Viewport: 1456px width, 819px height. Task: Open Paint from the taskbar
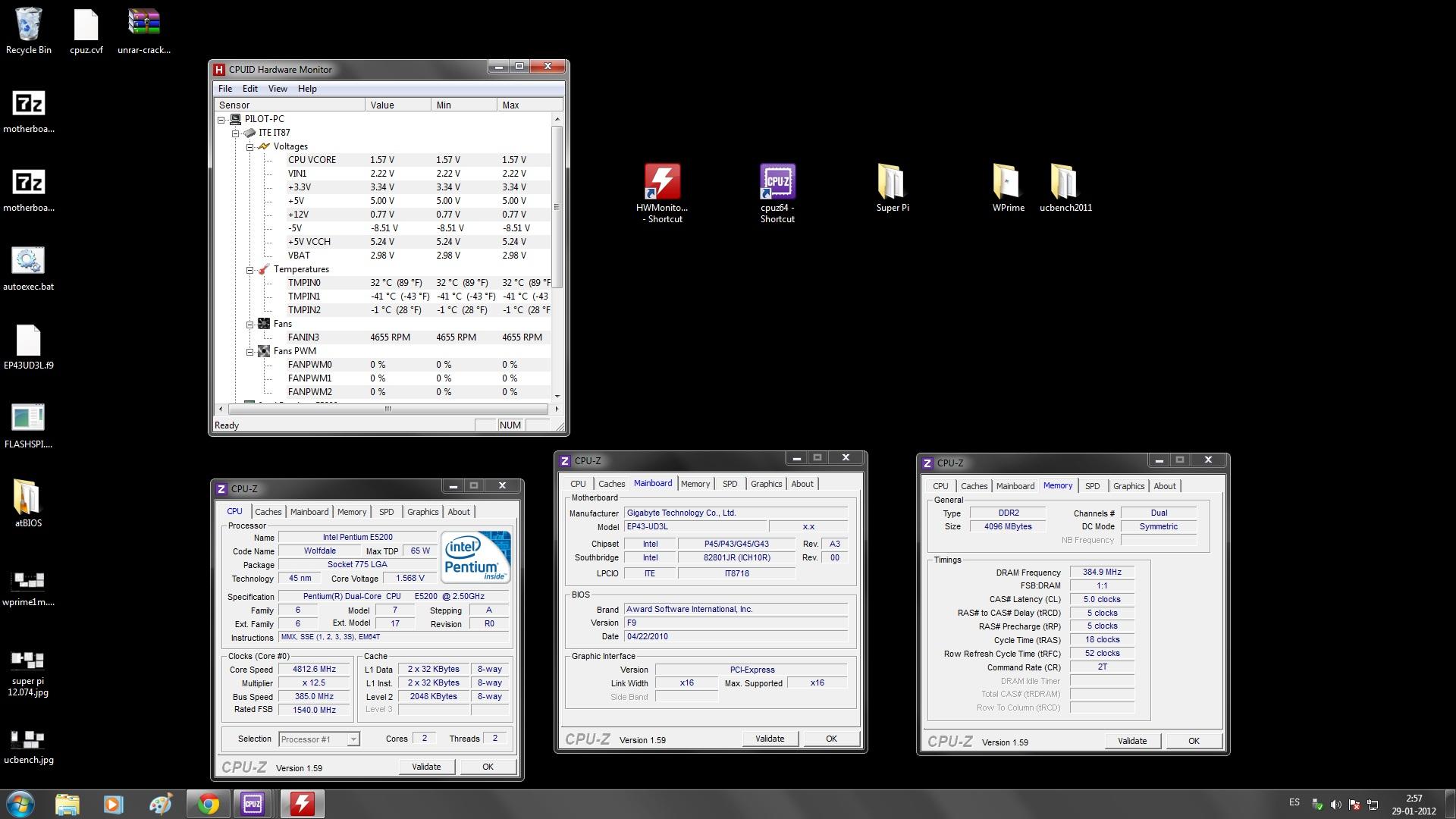(160, 804)
